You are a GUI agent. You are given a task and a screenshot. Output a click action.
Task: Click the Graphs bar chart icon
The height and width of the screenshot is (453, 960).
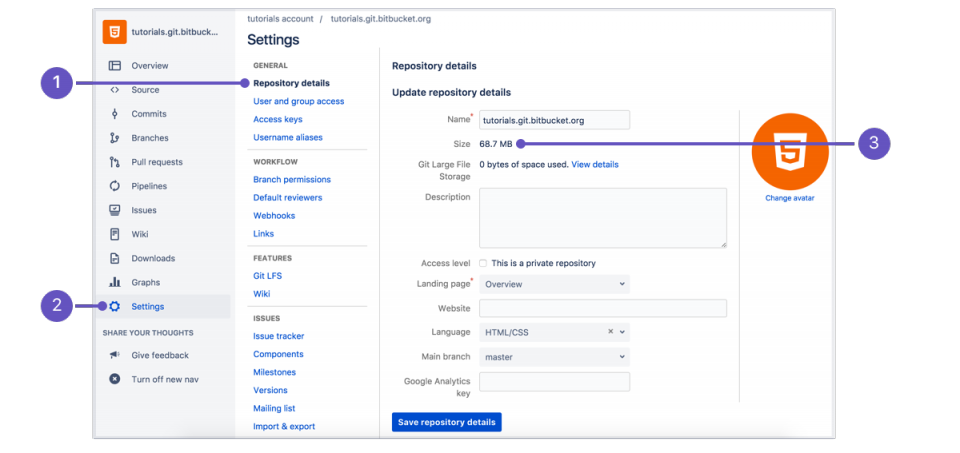115,282
